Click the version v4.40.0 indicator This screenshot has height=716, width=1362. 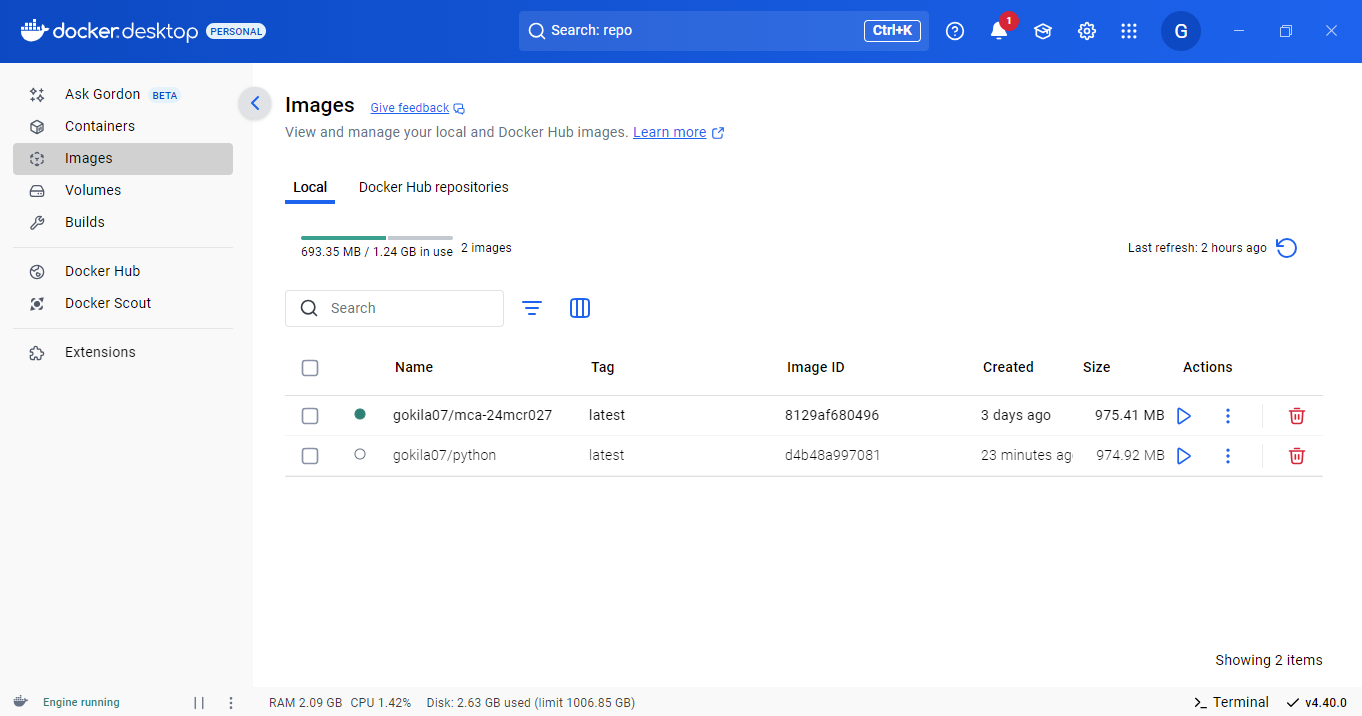[x=1316, y=702]
